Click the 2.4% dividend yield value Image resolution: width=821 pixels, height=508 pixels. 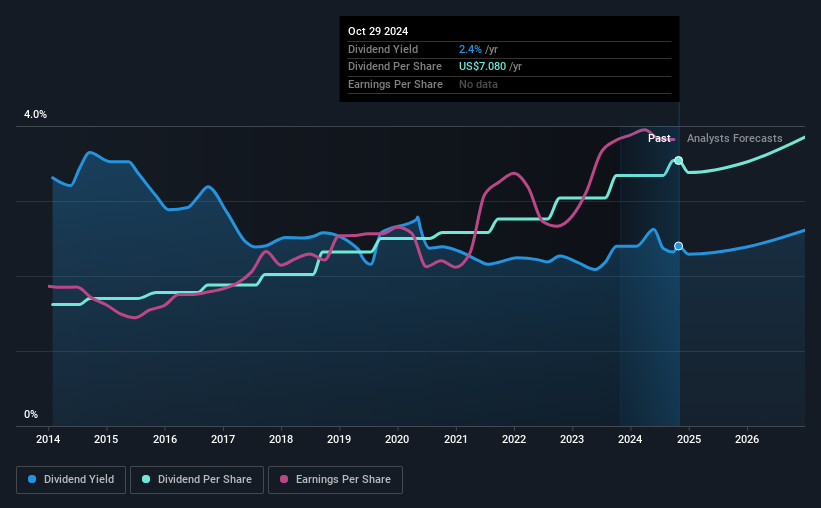pos(470,49)
